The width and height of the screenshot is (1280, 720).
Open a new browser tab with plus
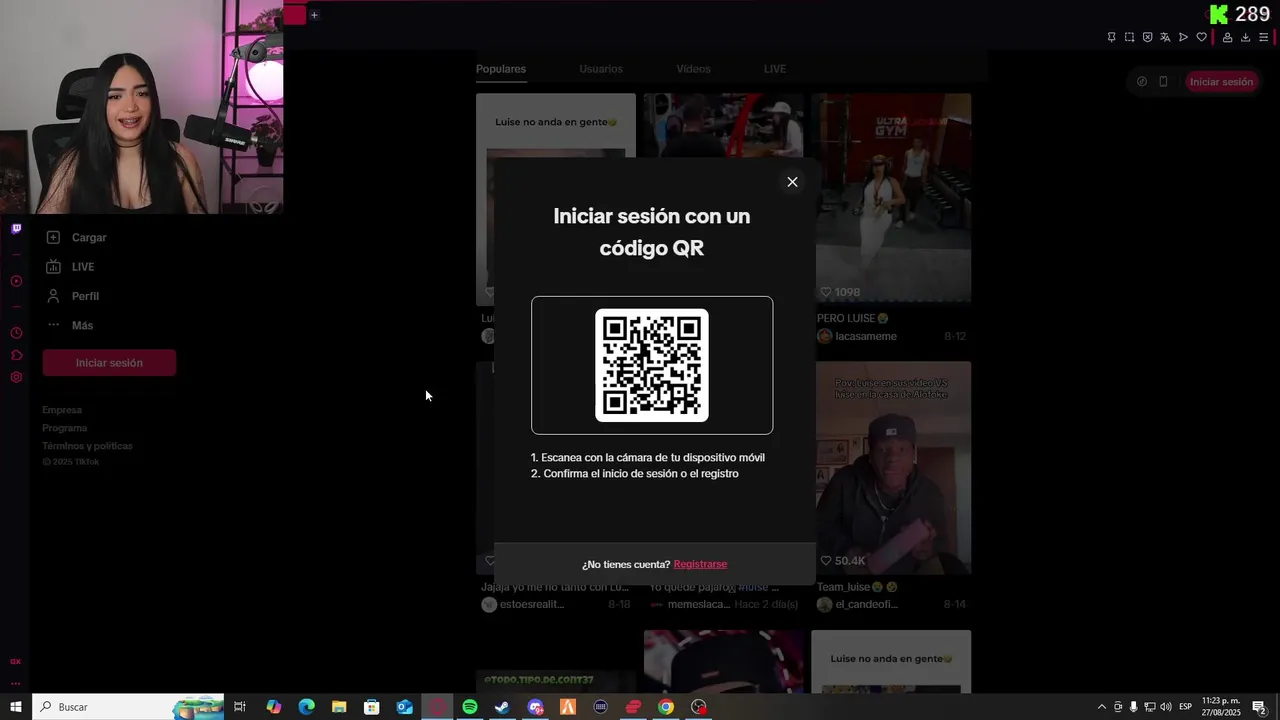point(314,15)
